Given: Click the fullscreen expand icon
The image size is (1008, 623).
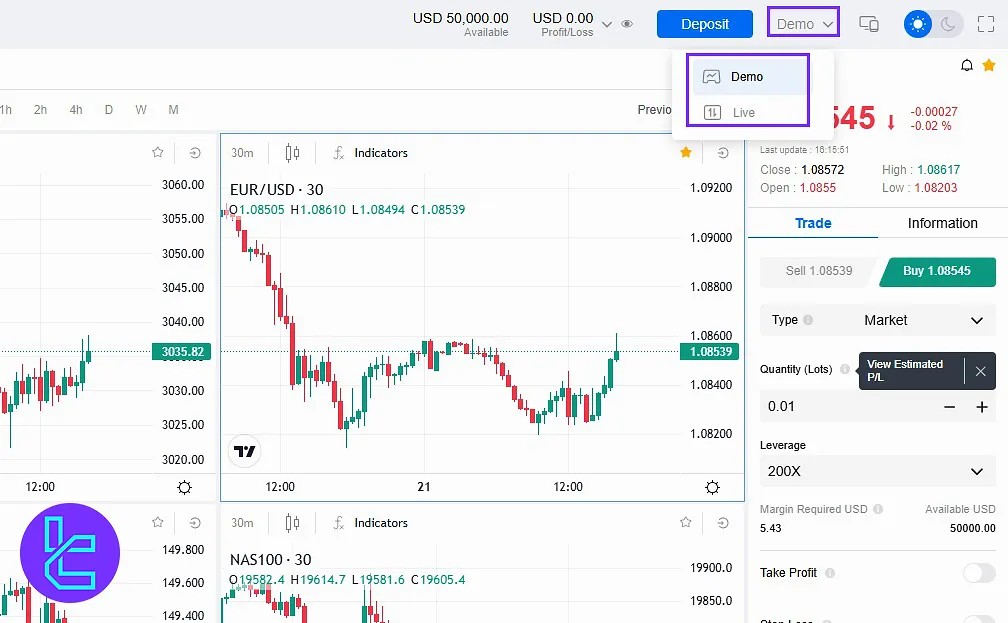Looking at the screenshot, I should click(985, 24).
